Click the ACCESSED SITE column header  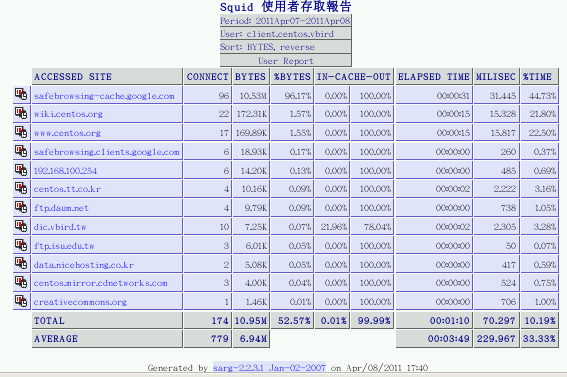(x=107, y=77)
